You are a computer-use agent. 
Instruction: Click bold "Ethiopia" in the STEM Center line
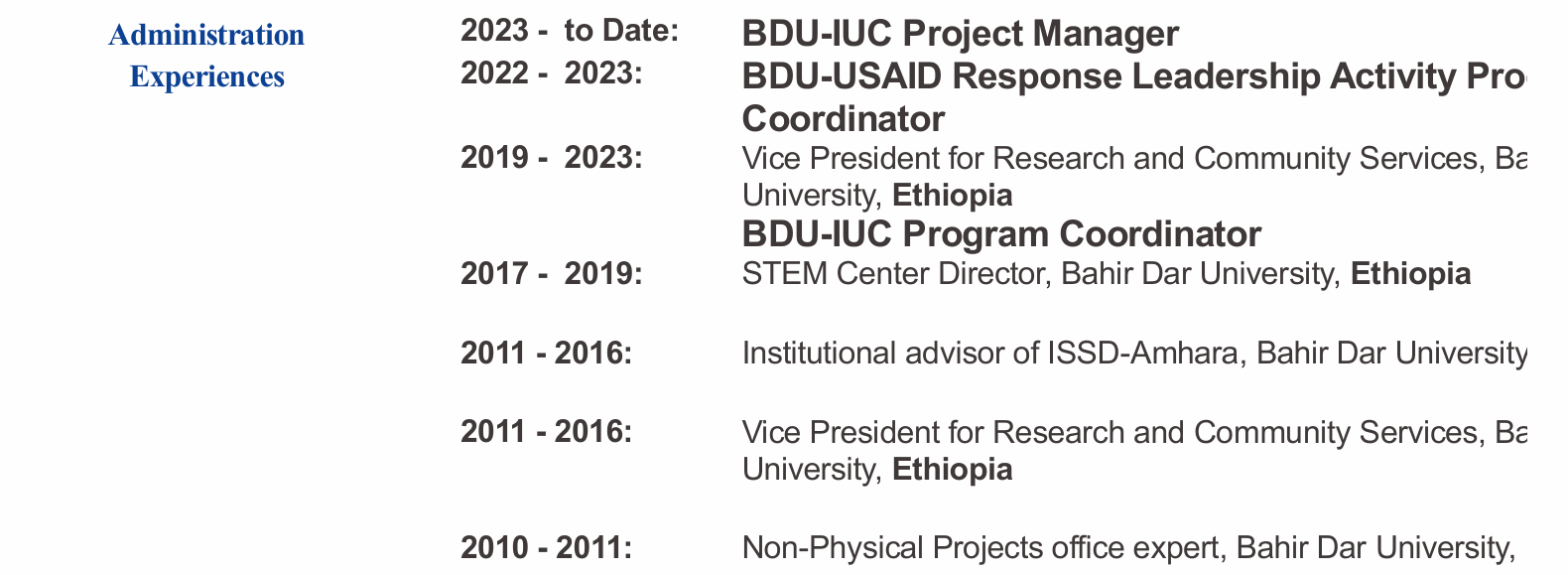pyautogui.click(x=1411, y=273)
